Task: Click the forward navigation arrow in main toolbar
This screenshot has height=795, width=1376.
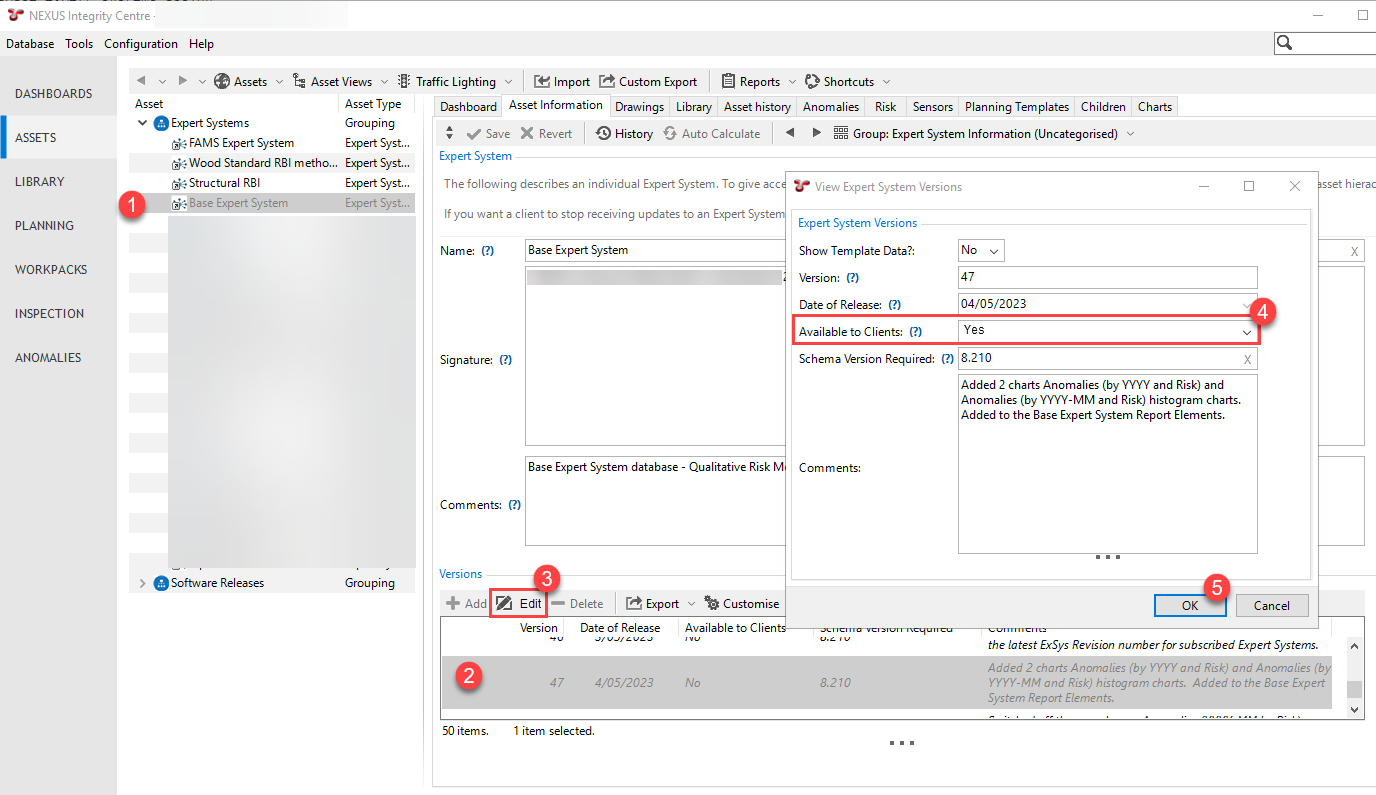Action: point(183,81)
